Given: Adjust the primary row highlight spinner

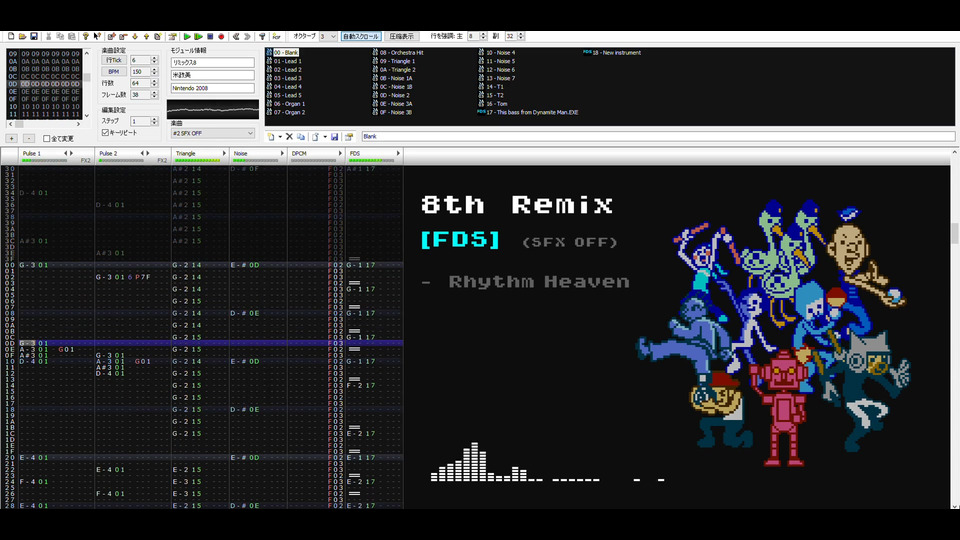Looking at the screenshot, I should (x=483, y=36).
